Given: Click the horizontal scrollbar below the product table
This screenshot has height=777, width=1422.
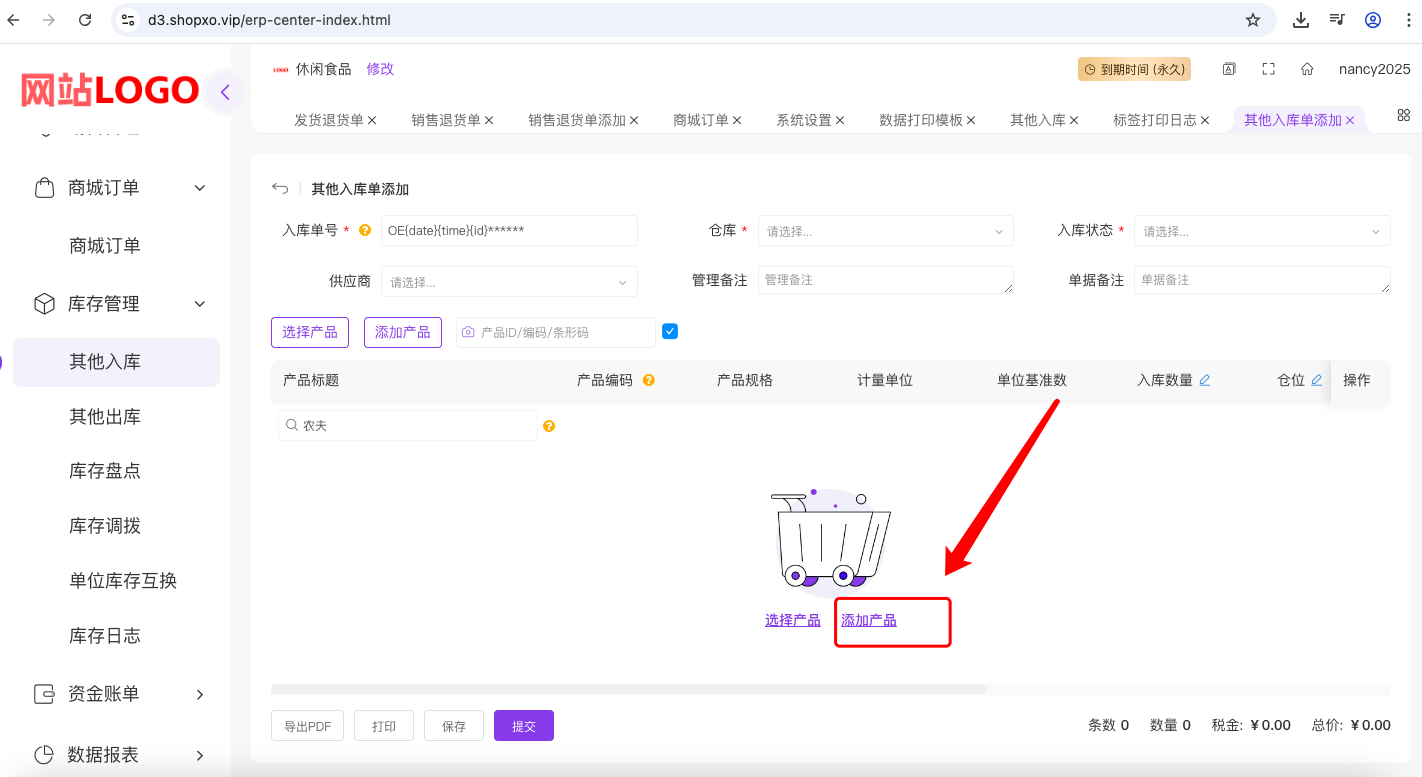Looking at the screenshot, I should (x=628, y=689).
